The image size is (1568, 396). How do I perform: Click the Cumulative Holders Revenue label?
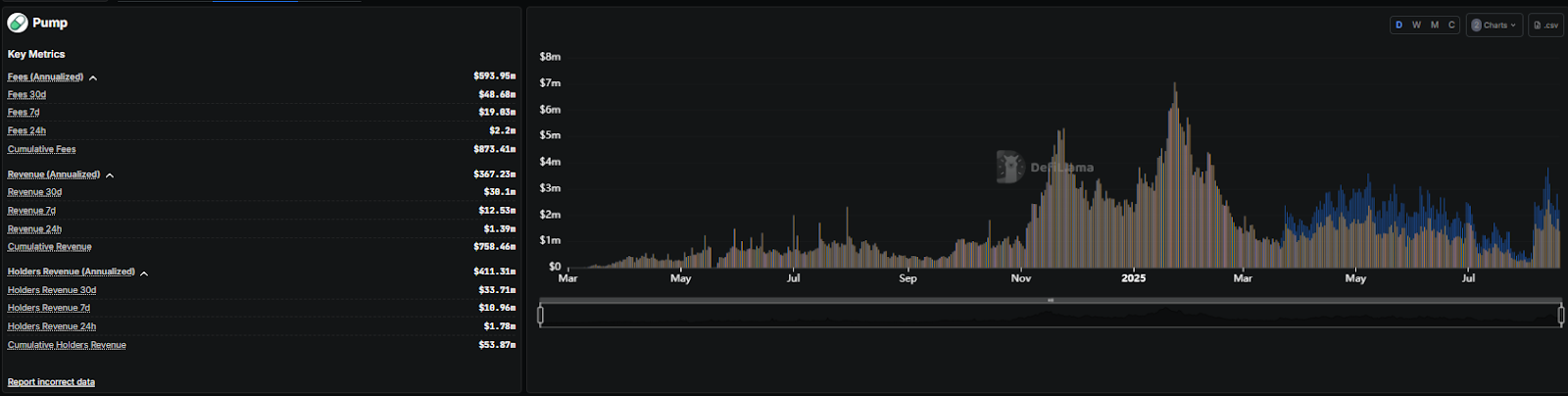pos(67,345)
